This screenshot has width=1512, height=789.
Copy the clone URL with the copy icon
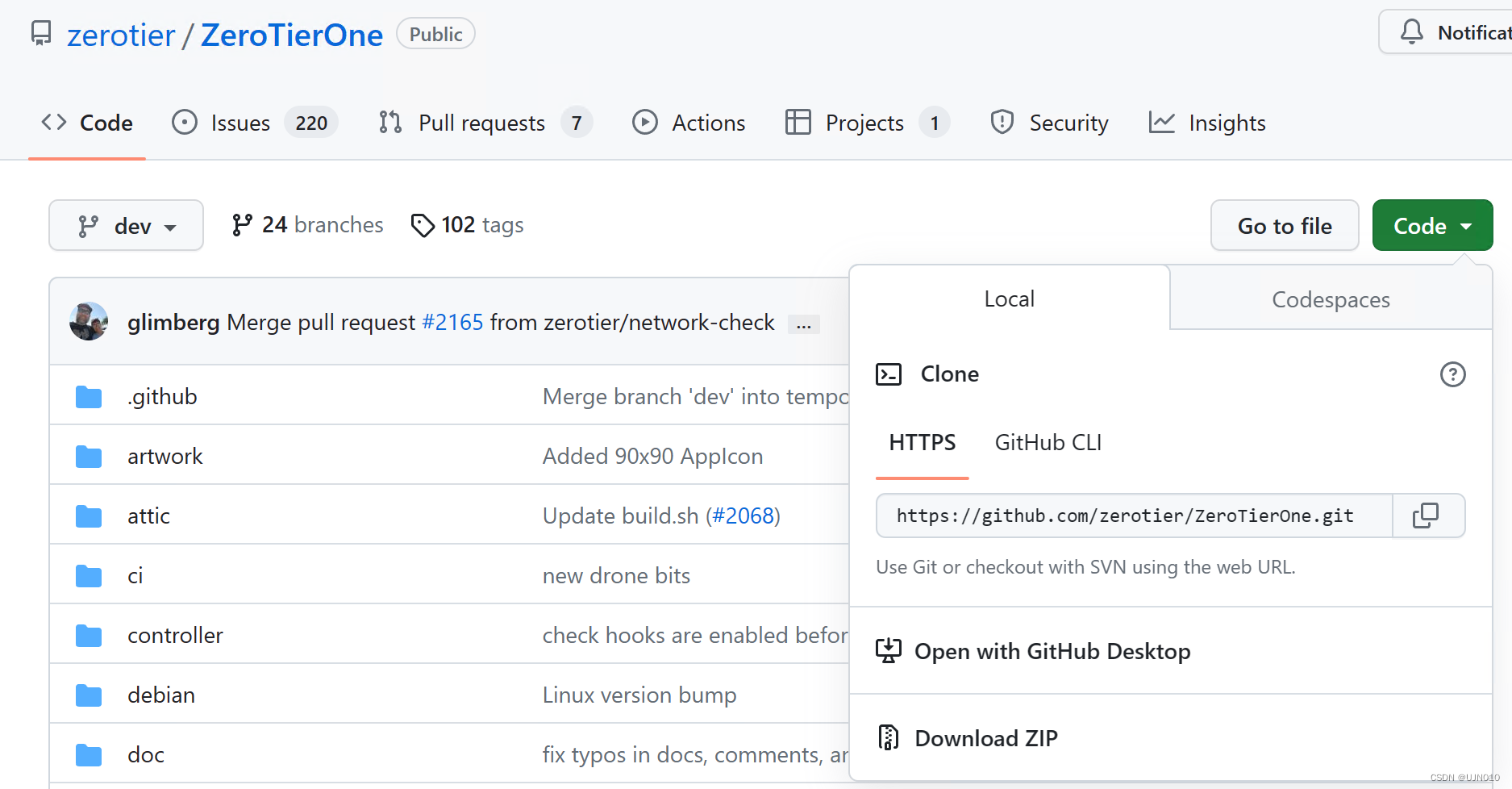[x=1426, y=516]
